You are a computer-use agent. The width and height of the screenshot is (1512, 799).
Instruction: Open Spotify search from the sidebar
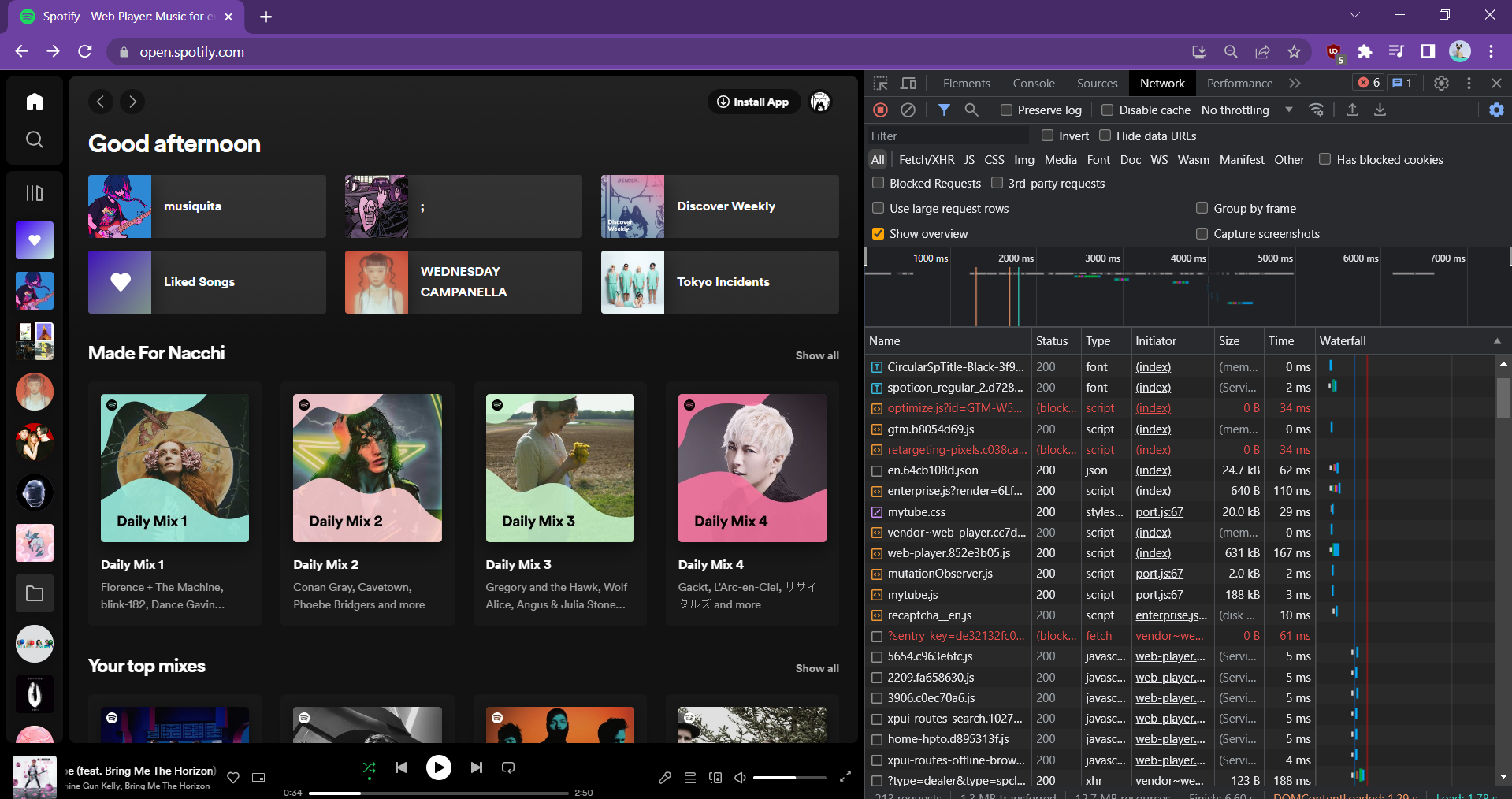click(34, 139)
